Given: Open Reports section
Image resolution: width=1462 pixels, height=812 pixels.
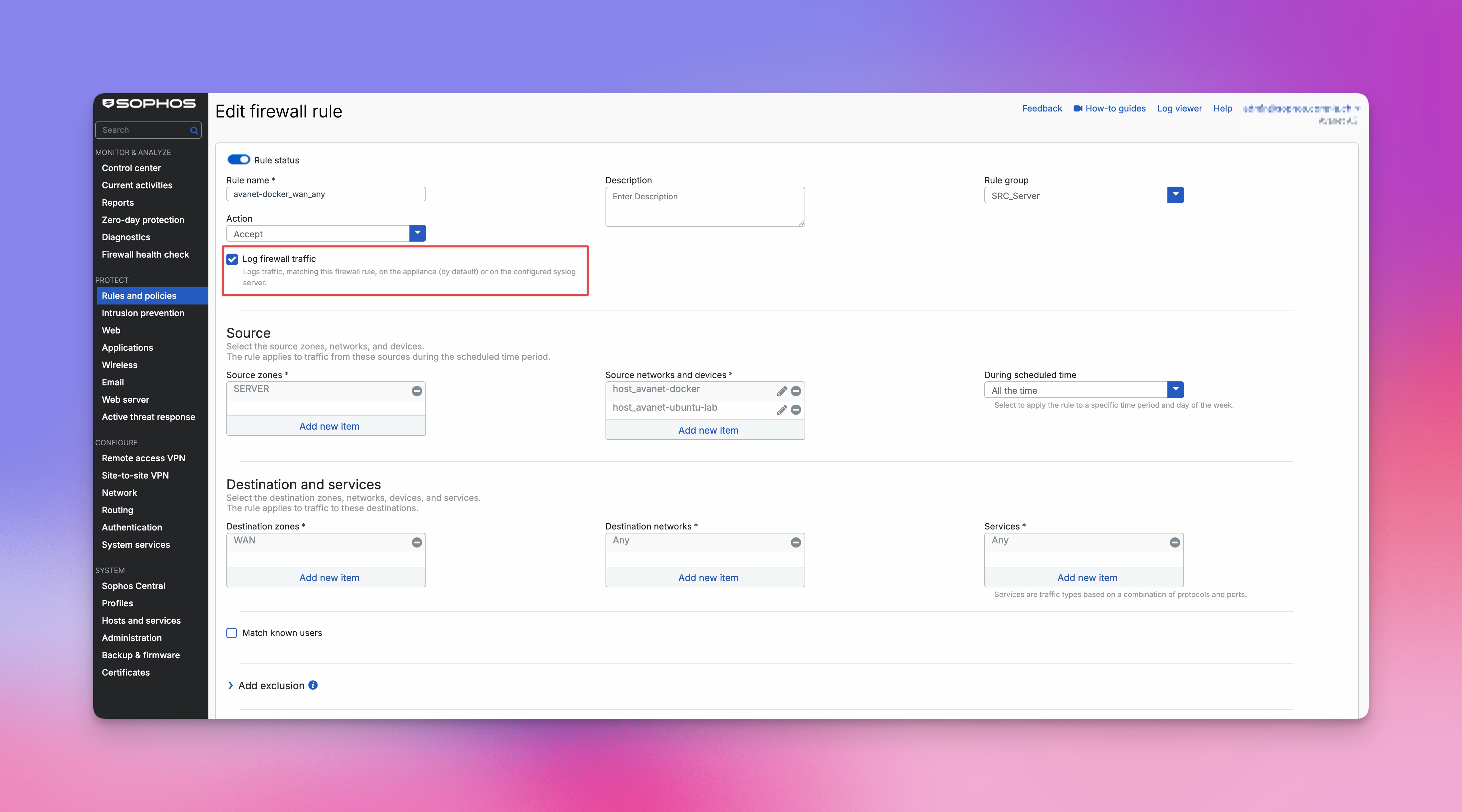Looking at the screenshot, I should click(x=118, y=203).
